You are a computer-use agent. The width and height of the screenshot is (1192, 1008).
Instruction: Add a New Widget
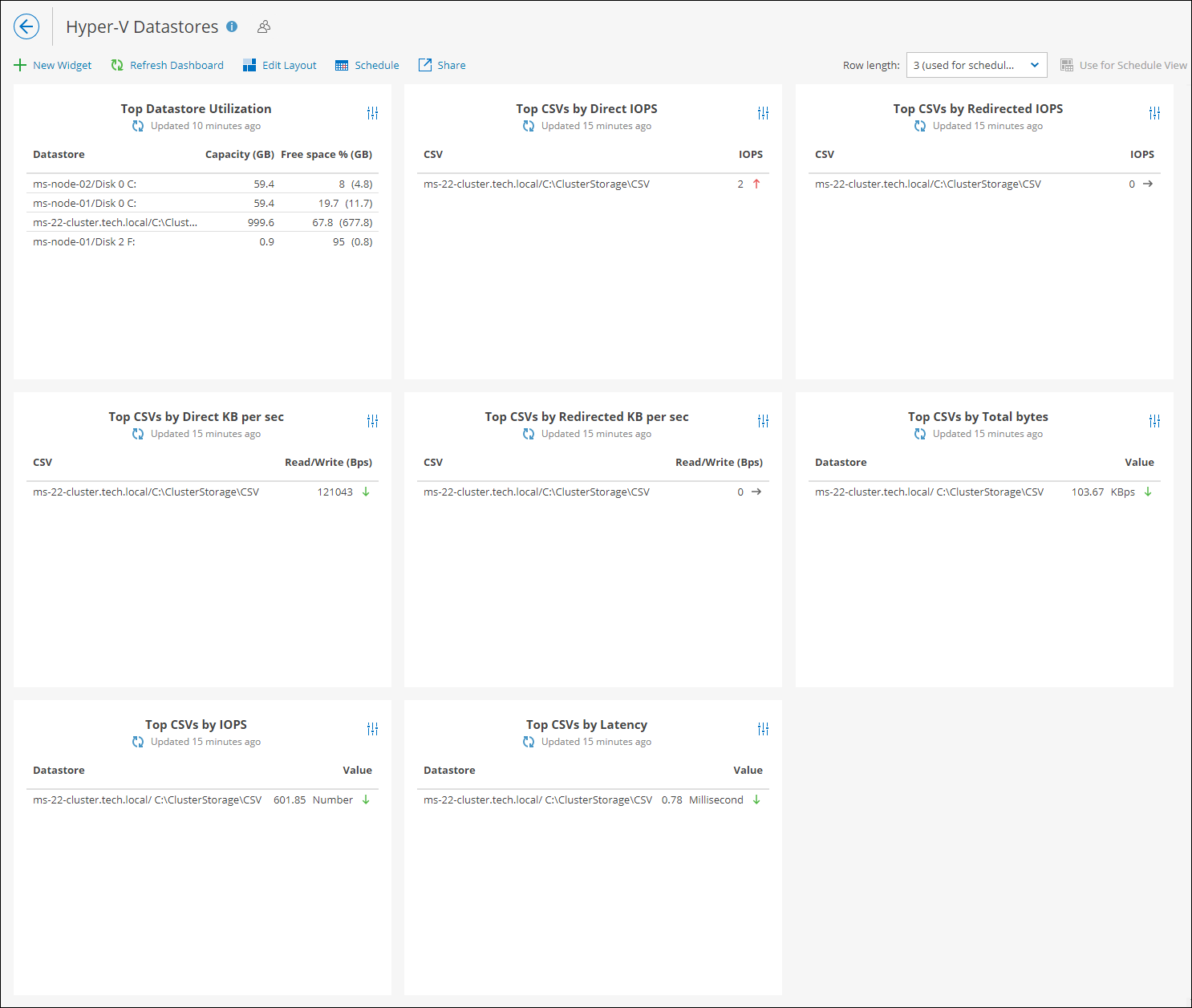(53, 65)
